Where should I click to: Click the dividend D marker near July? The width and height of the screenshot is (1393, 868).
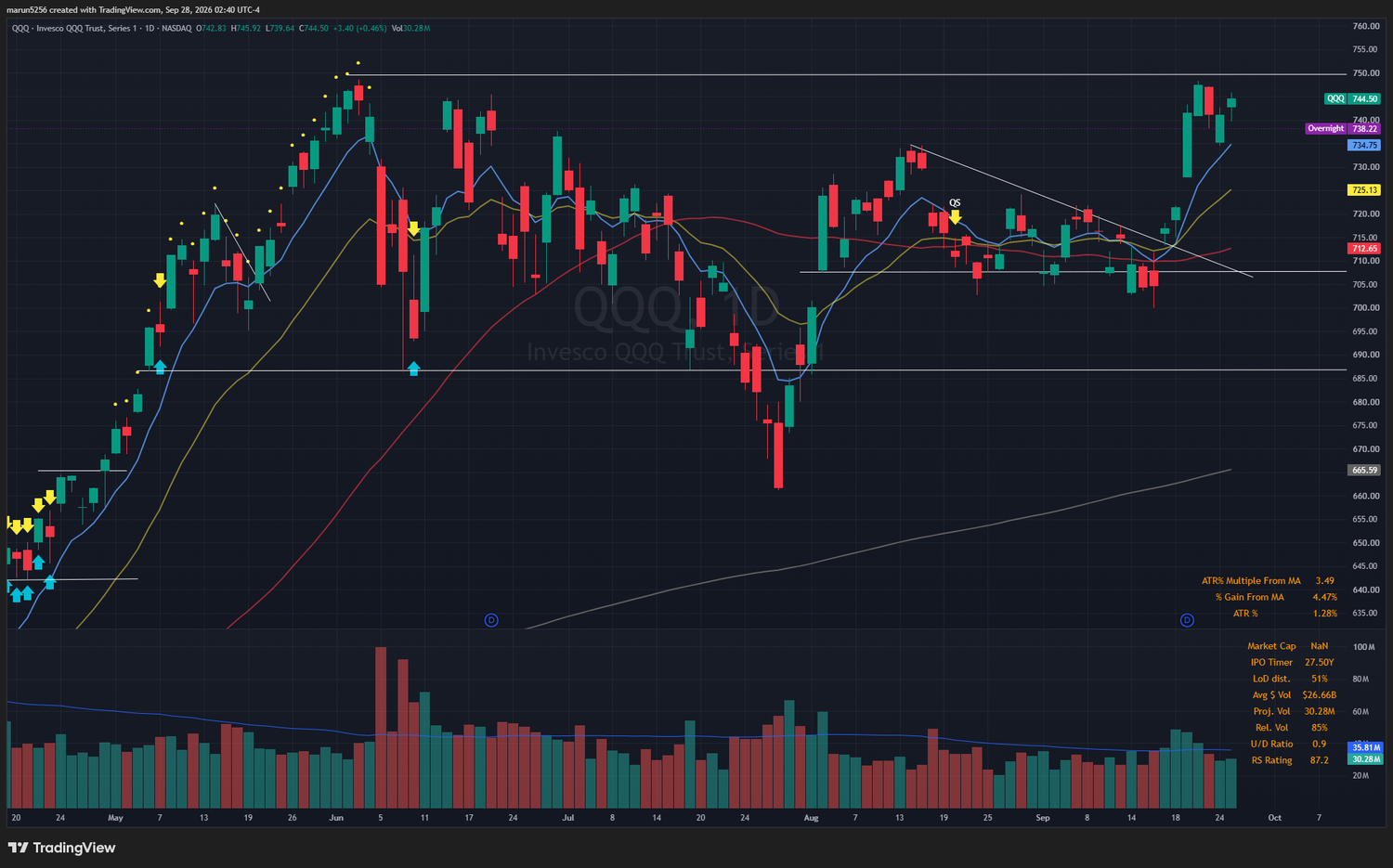pos(491,620)
